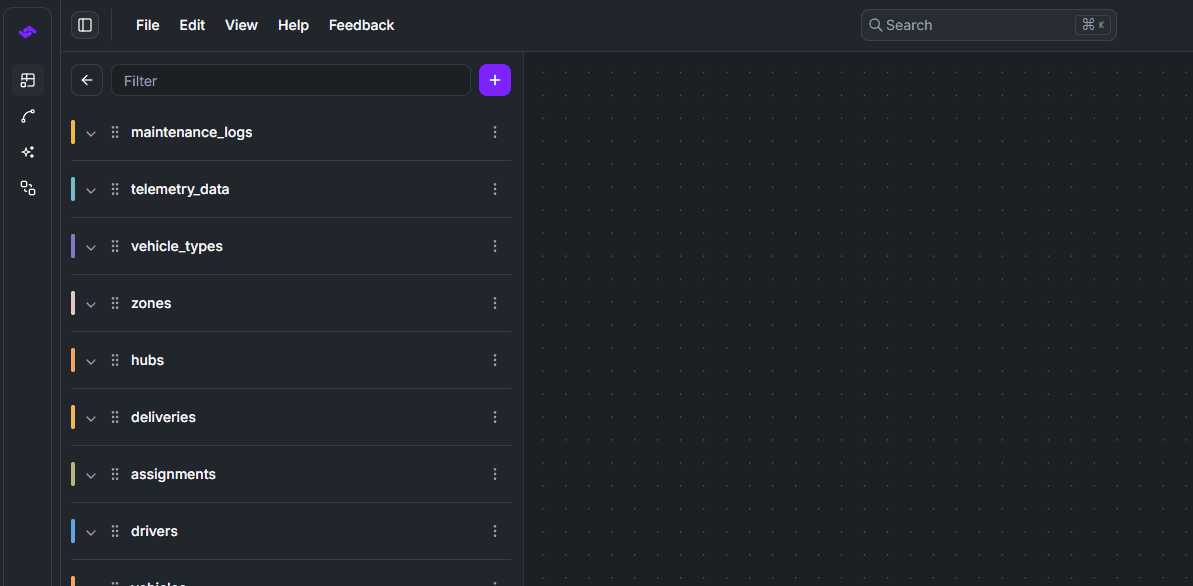Open the Feedback menu
The width and height of the screenshot is (1193, 586).
(361, 25)
